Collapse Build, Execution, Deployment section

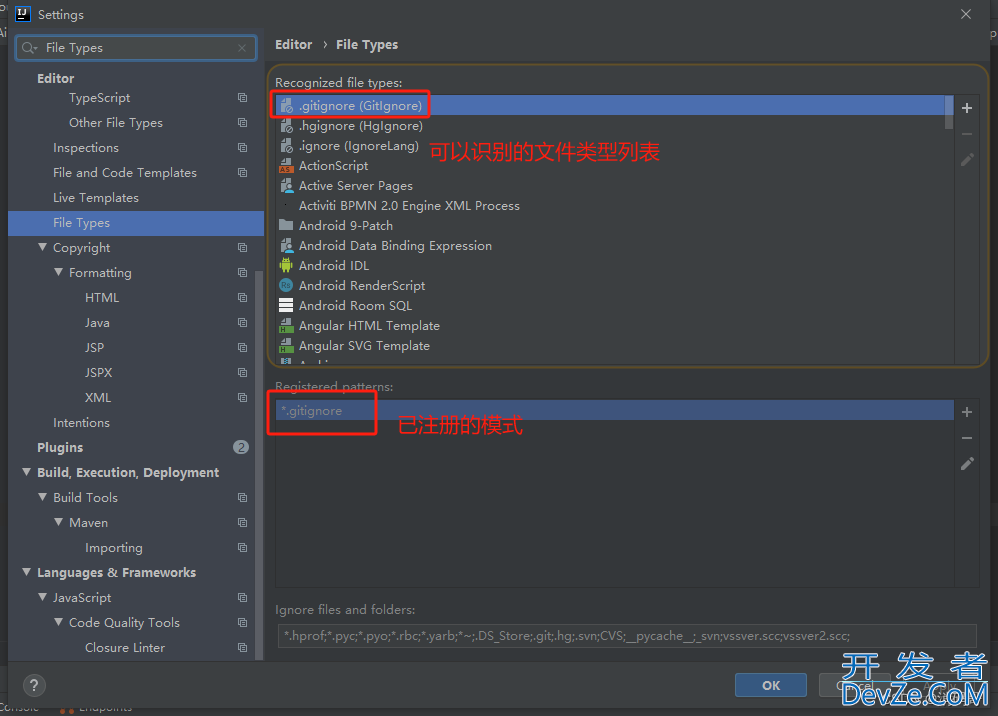click(27, 472)
